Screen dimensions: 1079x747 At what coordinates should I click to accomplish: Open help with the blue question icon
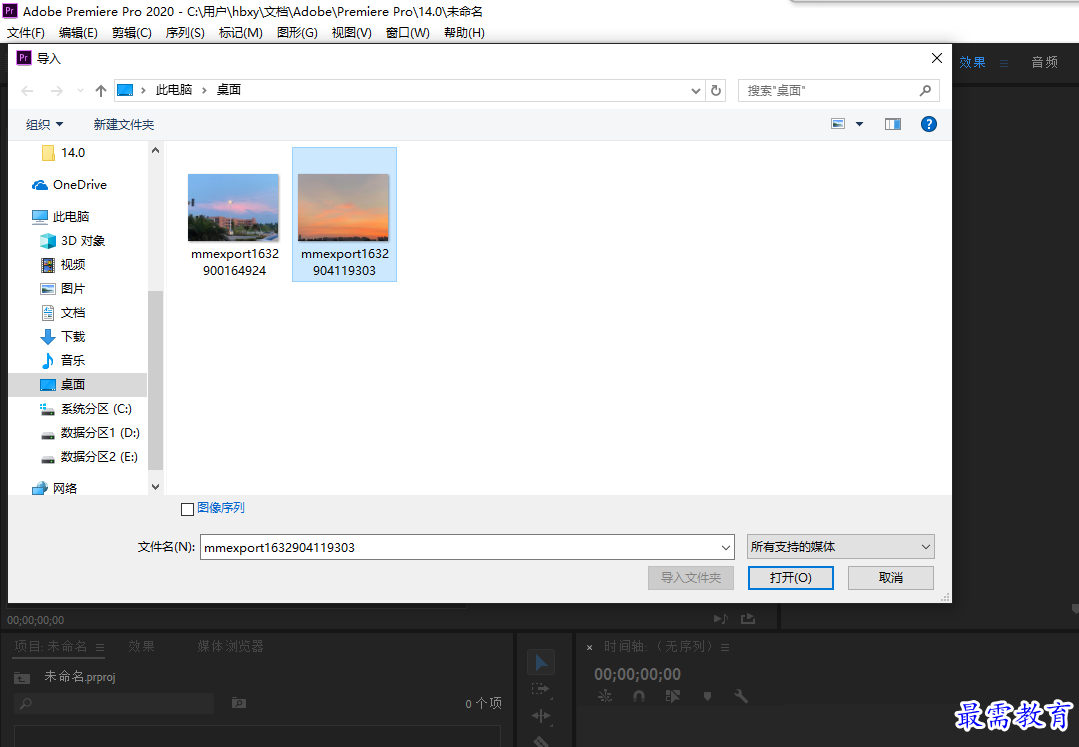(928, 124)
